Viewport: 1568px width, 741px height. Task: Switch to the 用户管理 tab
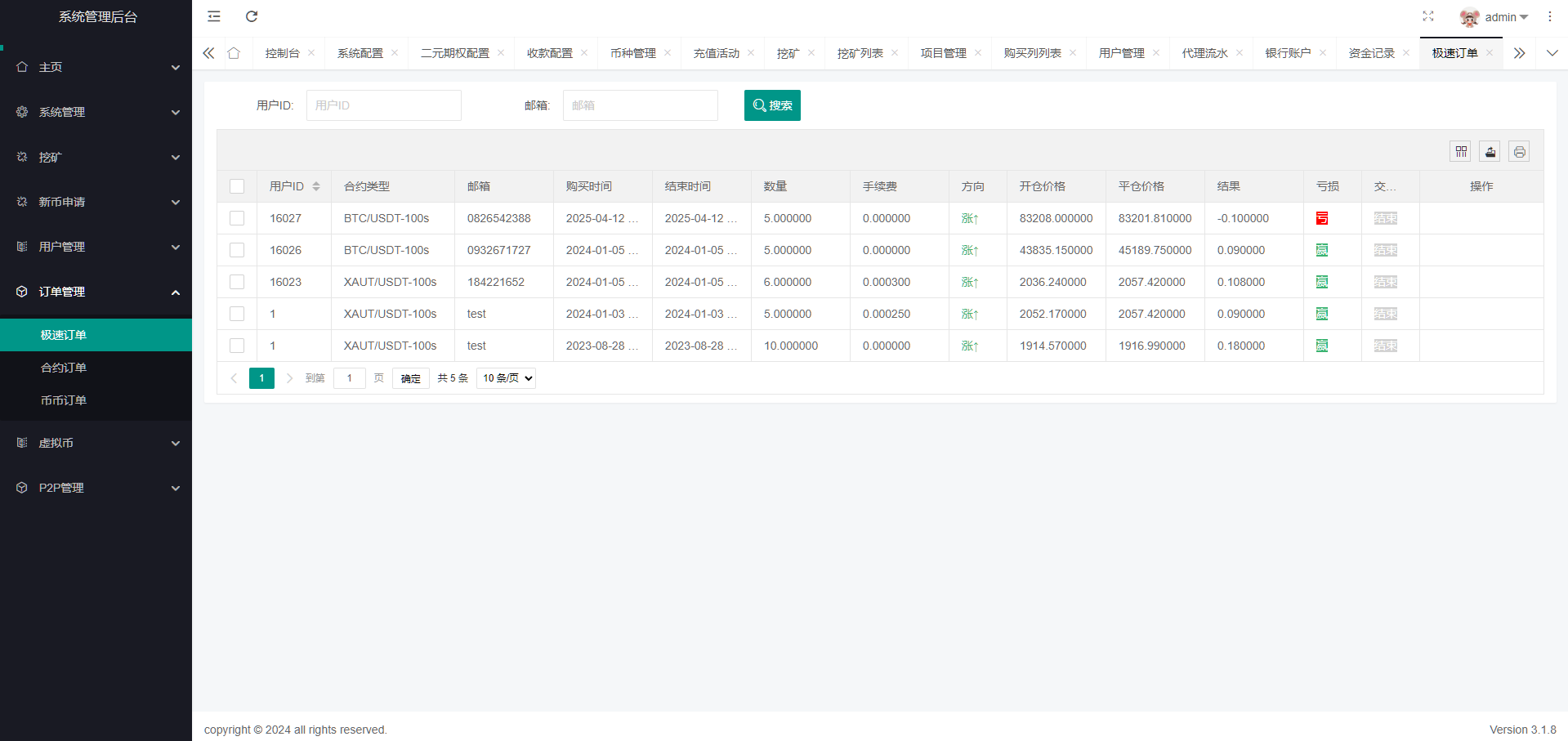1121,53
